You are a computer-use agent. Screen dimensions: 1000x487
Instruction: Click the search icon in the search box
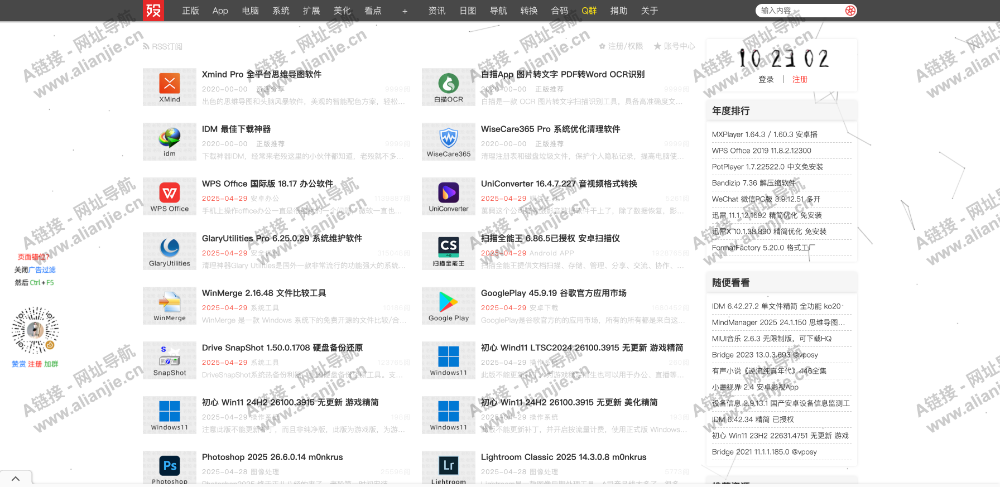[x=849, y=10]
